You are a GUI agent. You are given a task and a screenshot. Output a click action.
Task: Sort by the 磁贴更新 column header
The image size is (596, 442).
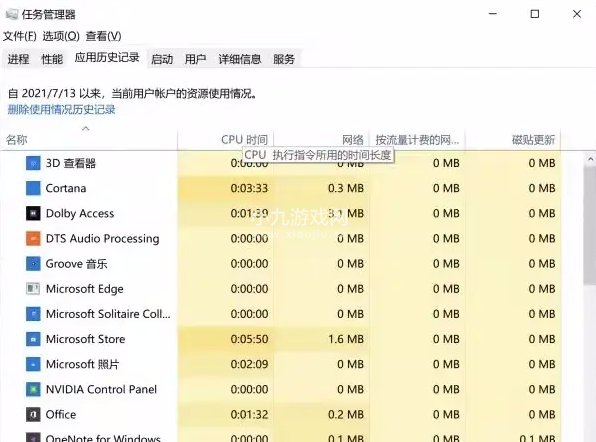[x=513, y=140]
